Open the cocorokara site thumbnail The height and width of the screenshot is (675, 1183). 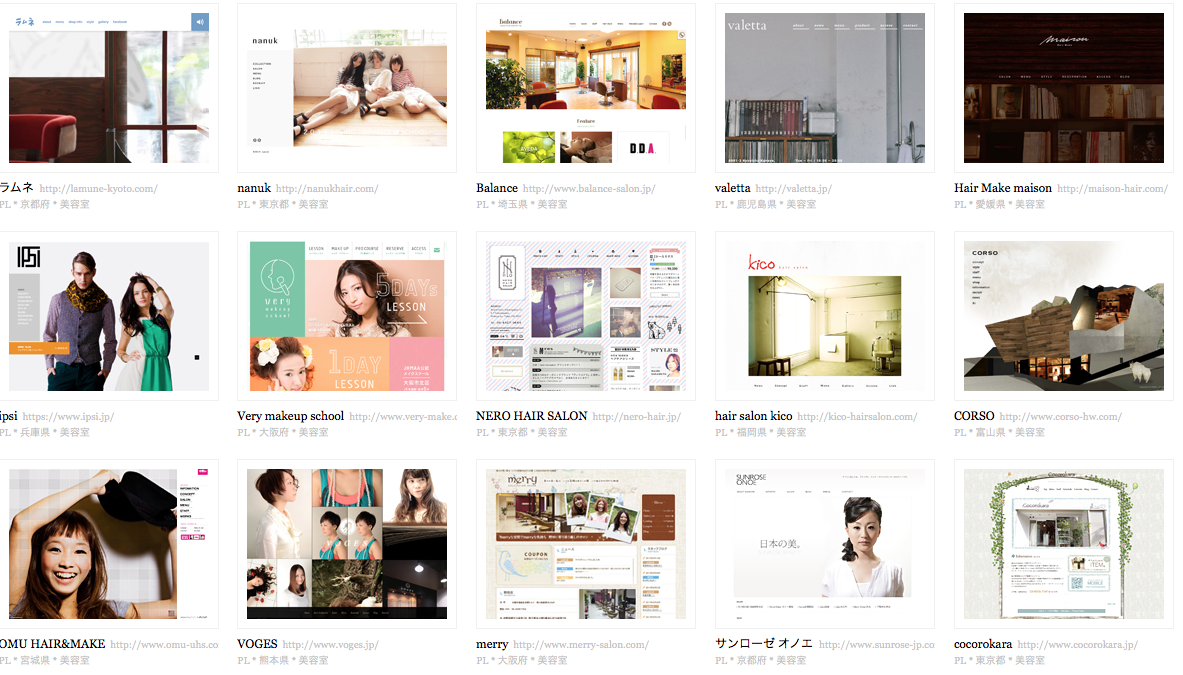pyautogui.click(x=1063, y=544)
